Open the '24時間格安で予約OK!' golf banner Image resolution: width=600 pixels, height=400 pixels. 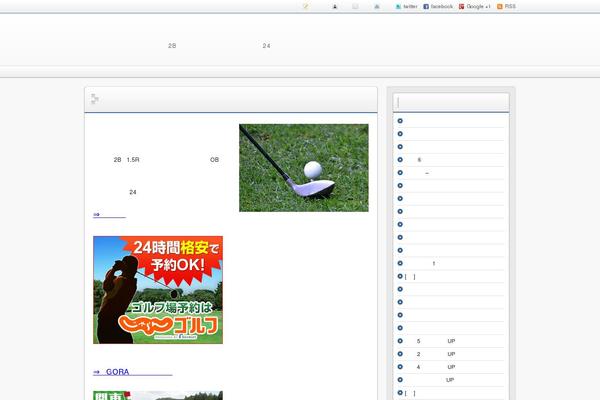pyautogui.click(x=158, y=290)
